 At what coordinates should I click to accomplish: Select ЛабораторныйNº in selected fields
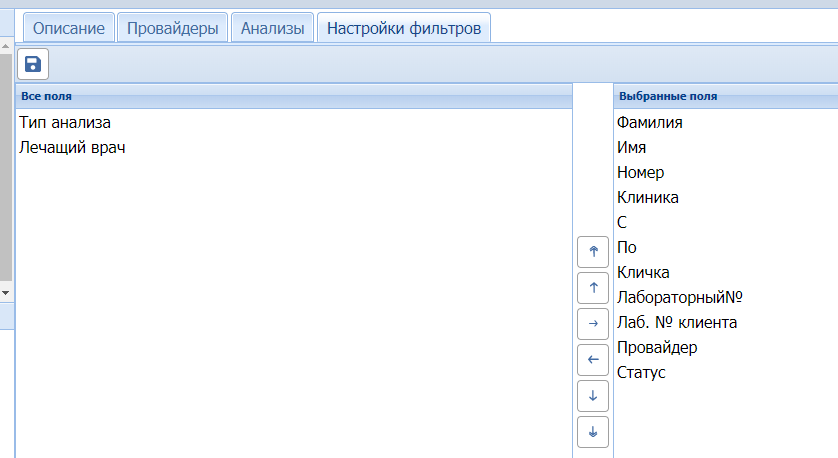[x=680, y=298]
